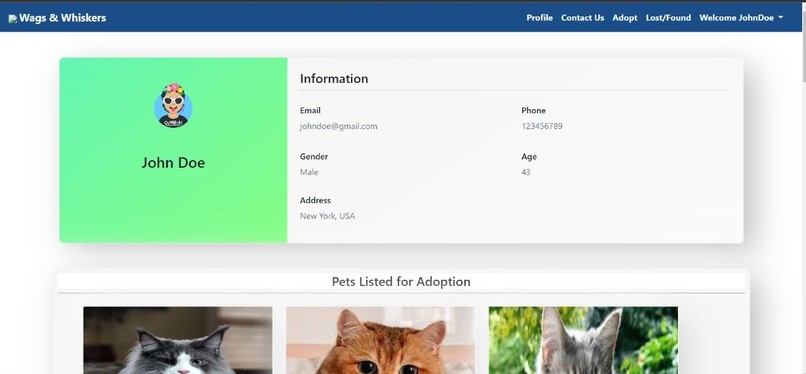This screenshot has width=806, height=374.
Task: Click the email johndoe@gmail.com
Action: click(x=339, y=126)
